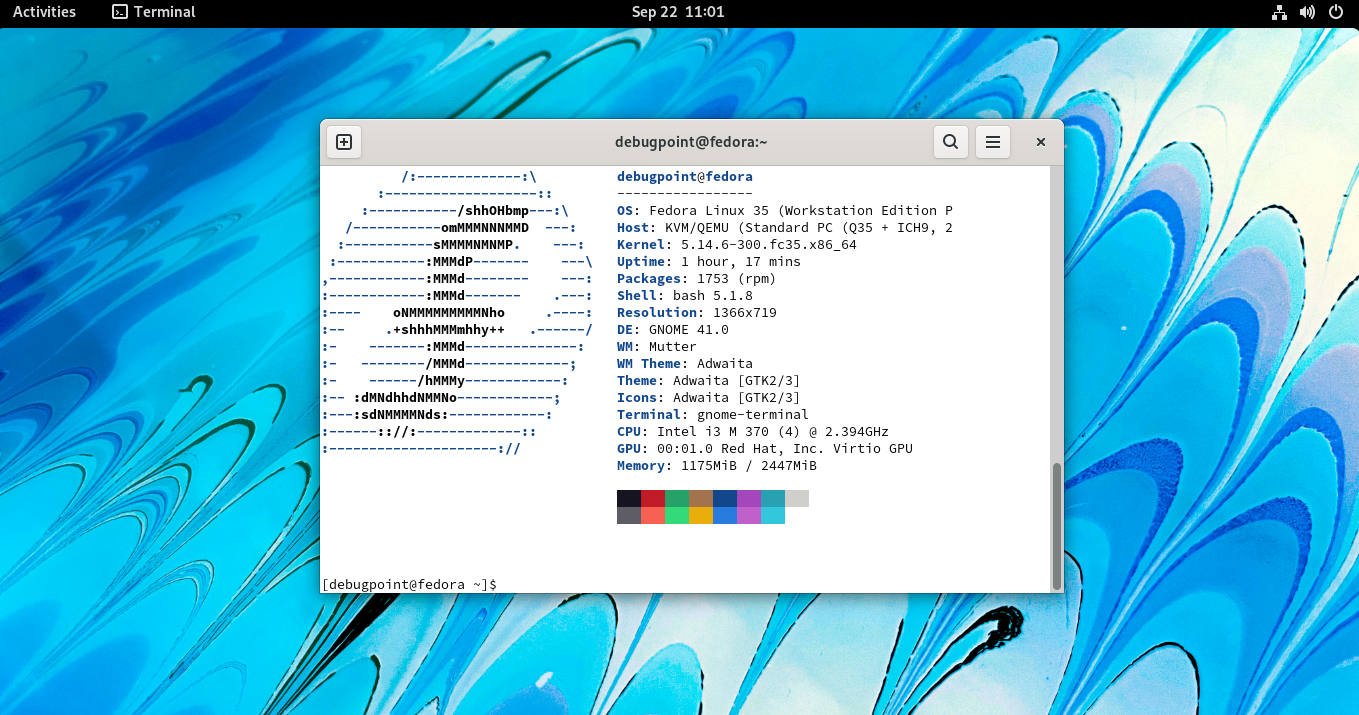The height and width of the screenshot is (715, 1359).
Task: Open the Terminal app menu in top bar
Action: [154, 12]
